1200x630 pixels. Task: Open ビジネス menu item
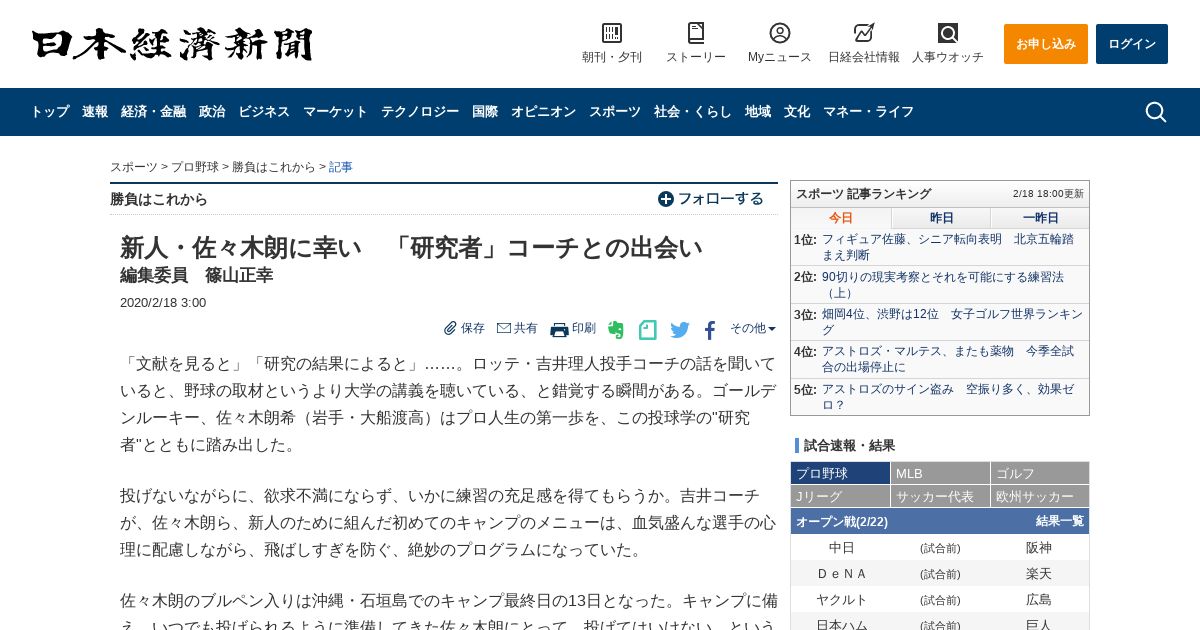click(264, 112)
